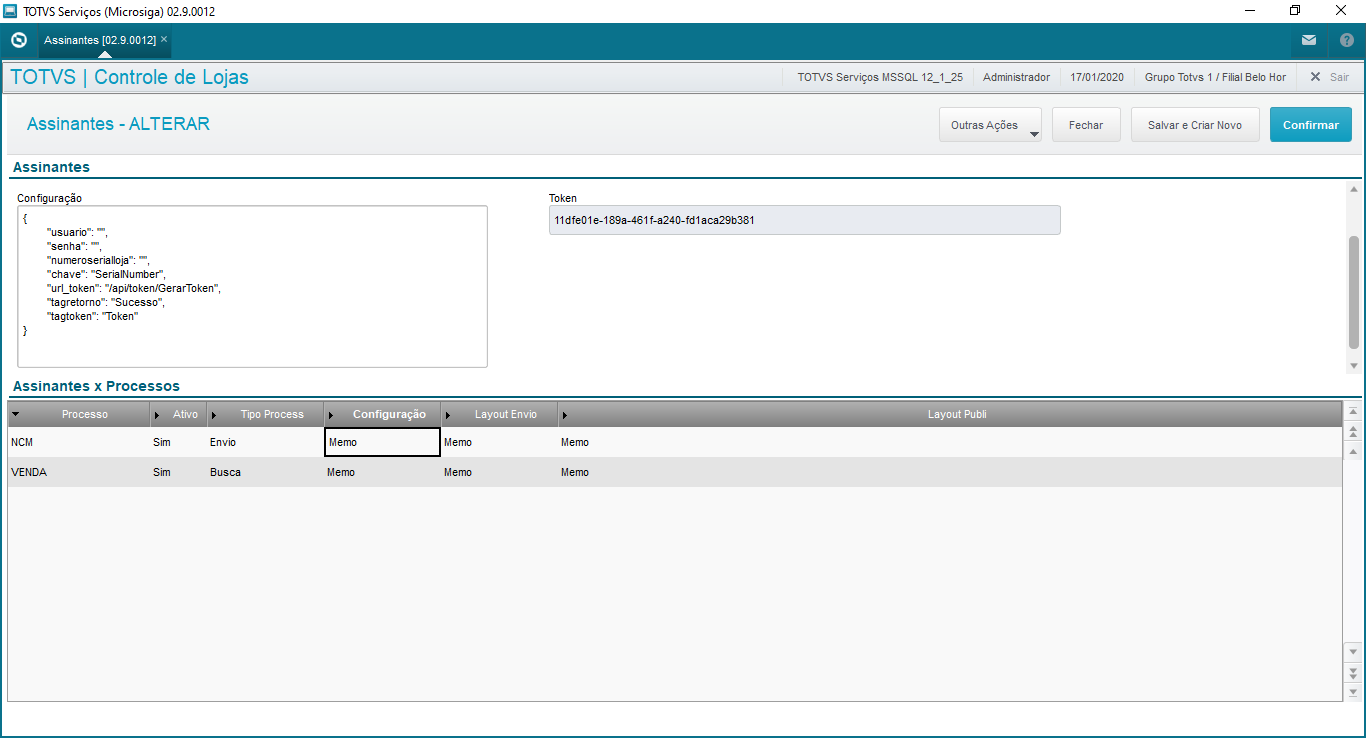
Task: Select the VENDA process cell
Action: click(79, 472)
